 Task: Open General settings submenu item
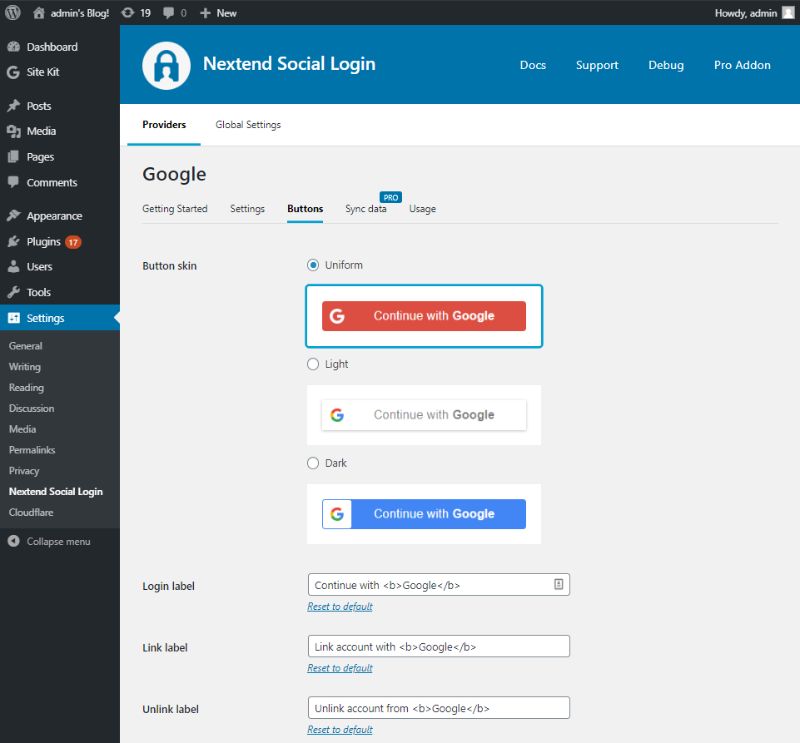coord(26,346)
